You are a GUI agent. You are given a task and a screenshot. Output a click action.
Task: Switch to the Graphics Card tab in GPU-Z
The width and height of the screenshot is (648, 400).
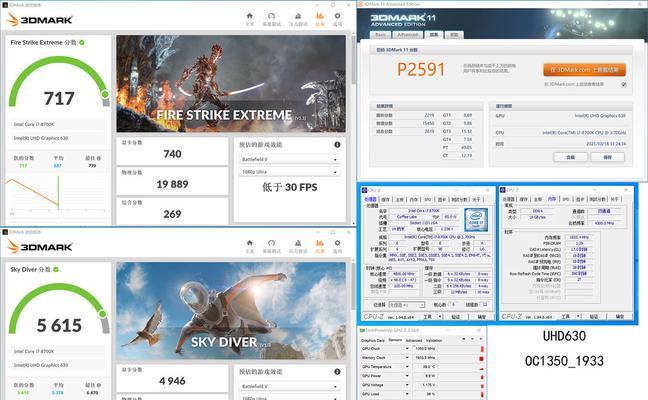click(x=373, y=340)
